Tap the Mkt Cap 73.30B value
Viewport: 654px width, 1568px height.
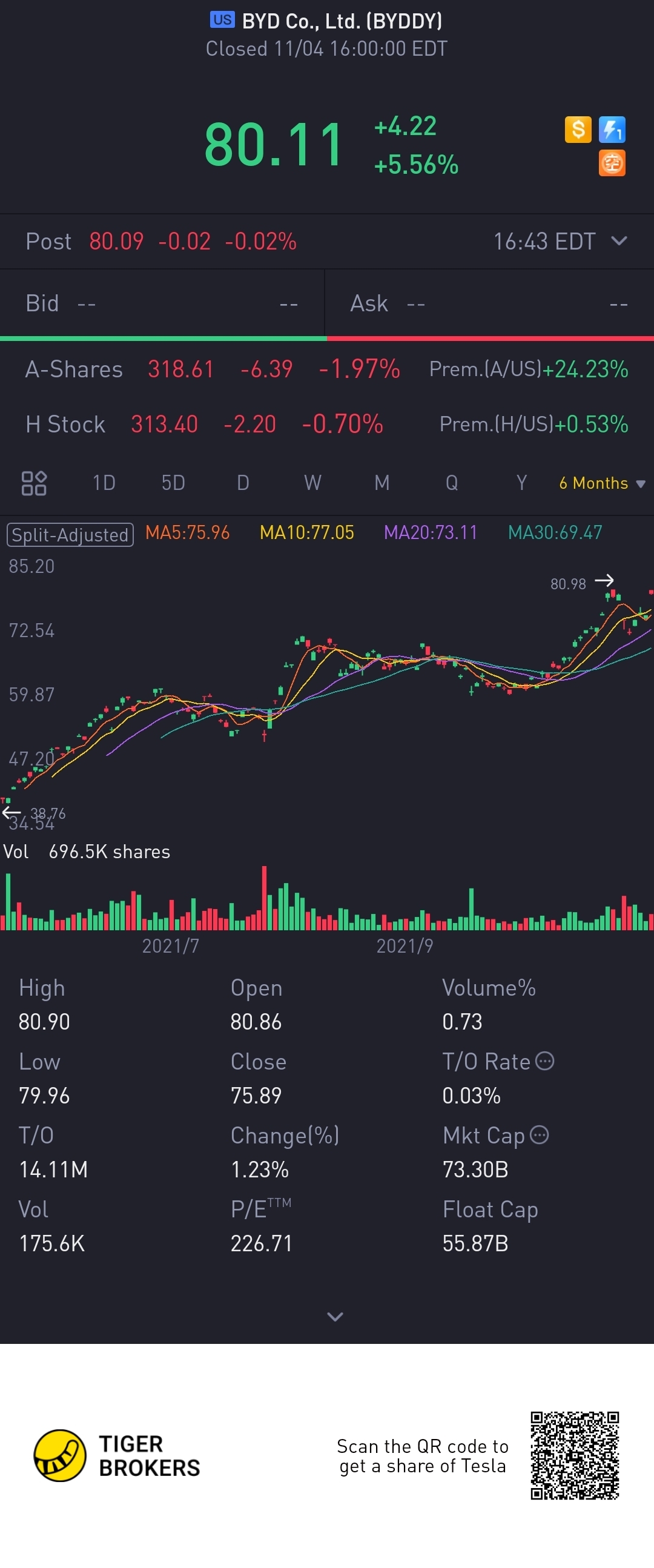pos(475,1169)
